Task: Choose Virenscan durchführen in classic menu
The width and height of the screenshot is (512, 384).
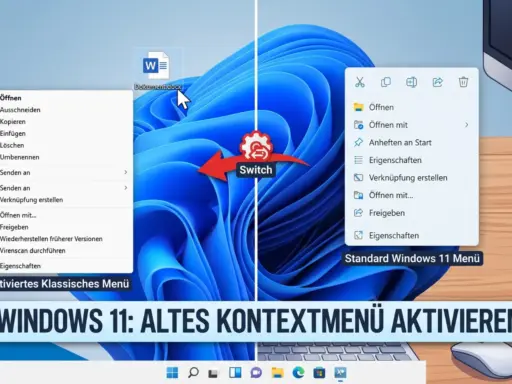Action: (x=65, y=251)
